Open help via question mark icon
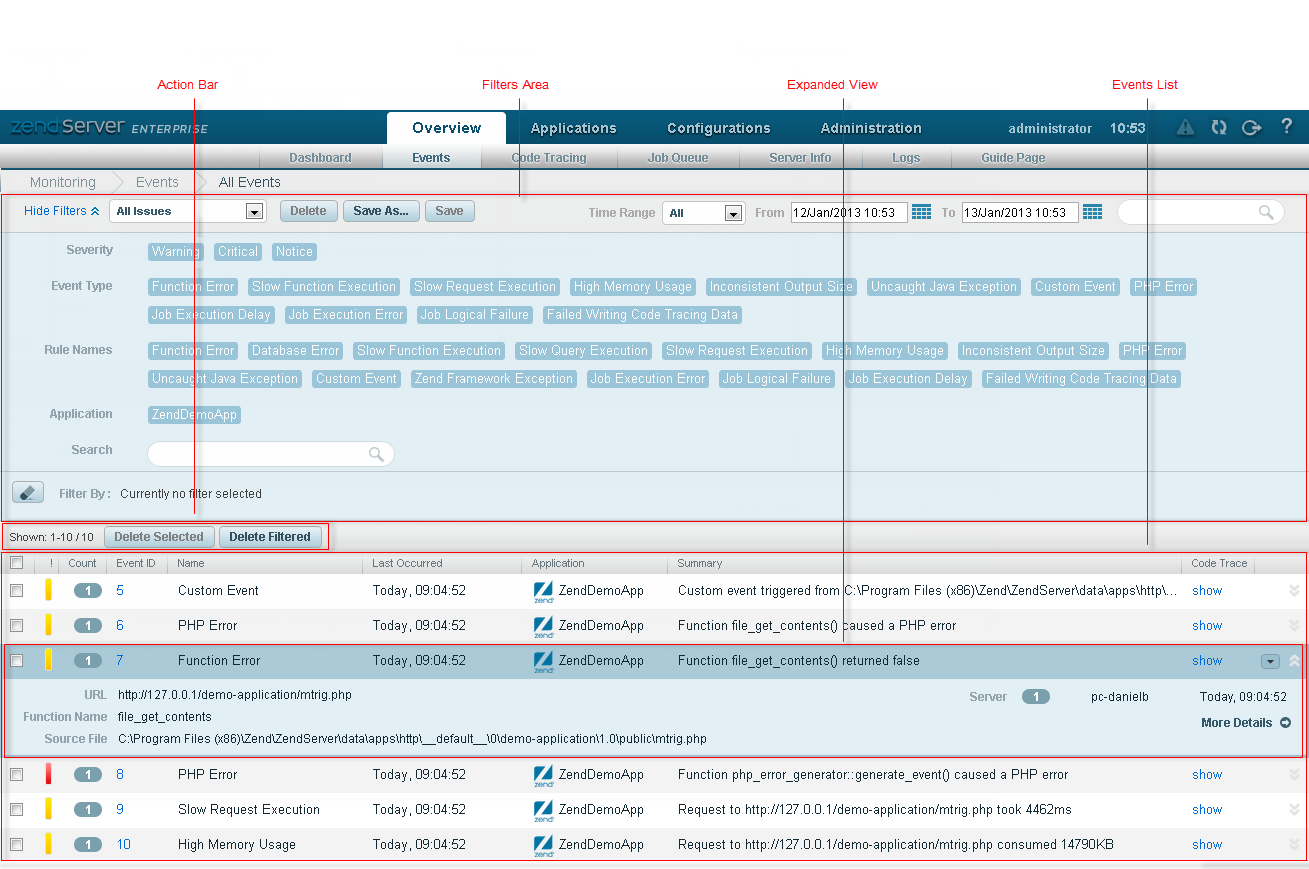 (1286, 127)
